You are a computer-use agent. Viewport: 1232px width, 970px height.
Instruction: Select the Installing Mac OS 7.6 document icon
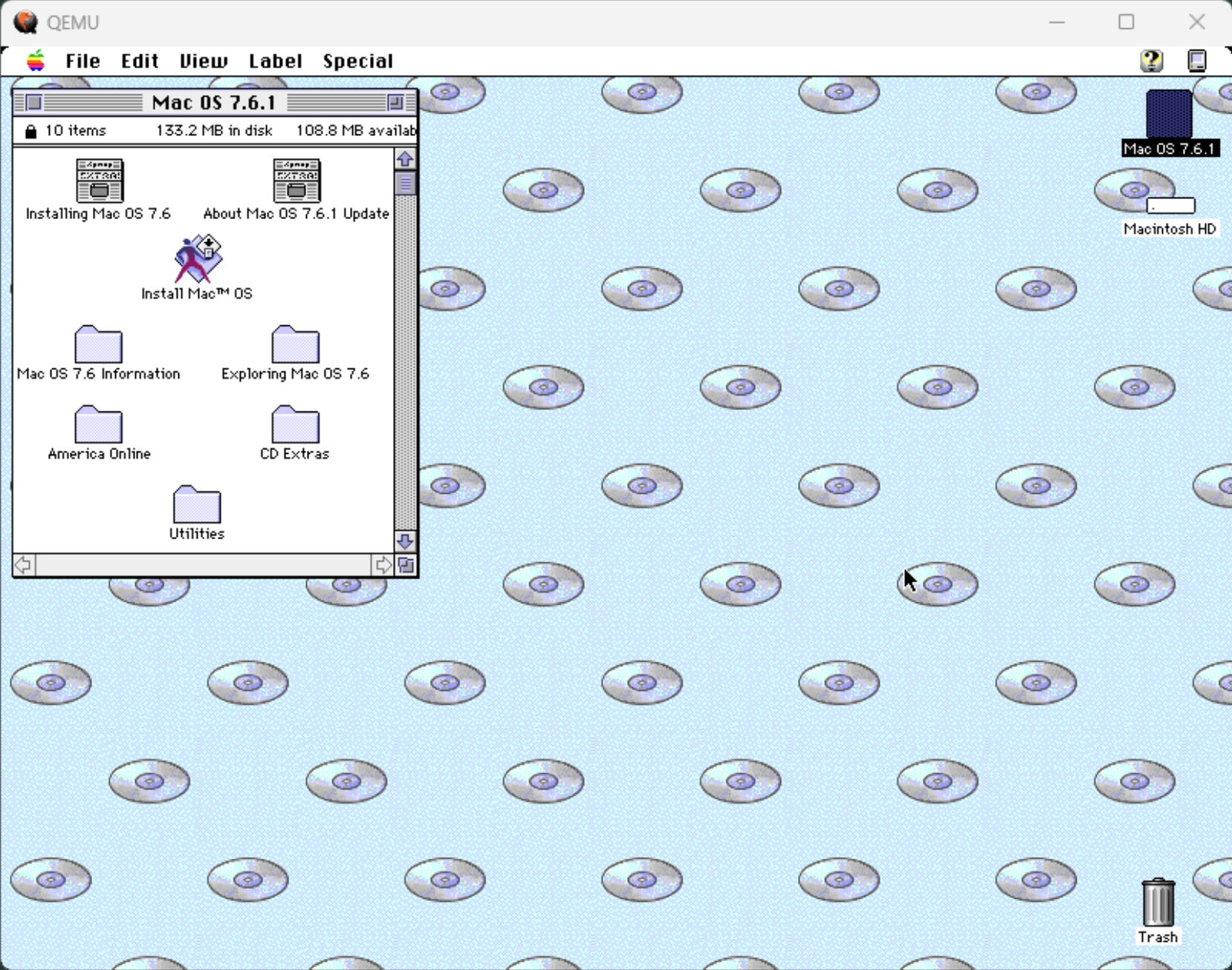(x=99, y=180)
